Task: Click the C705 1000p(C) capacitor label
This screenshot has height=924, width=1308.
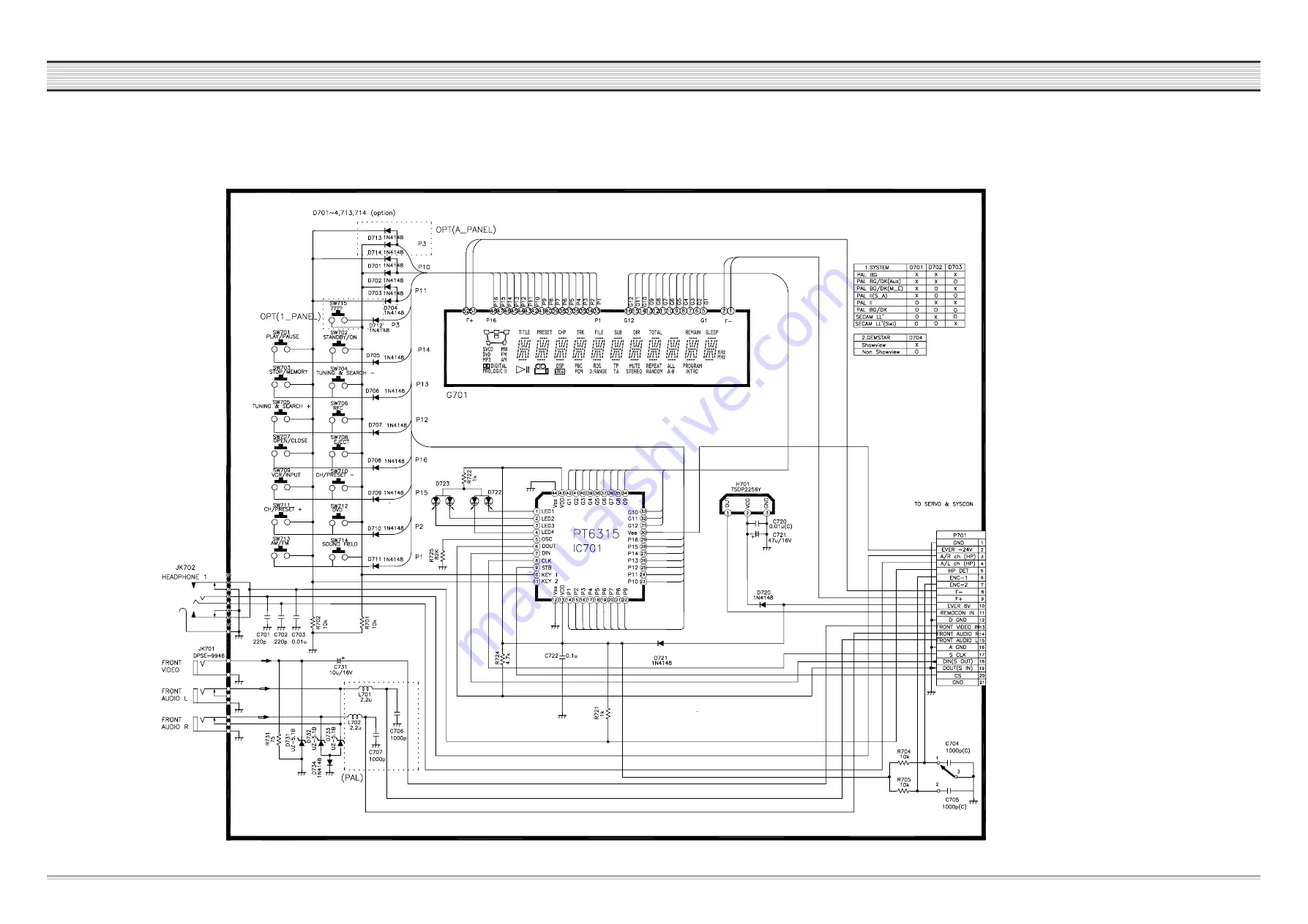Action: pyautogui.click(x=954, y=803)
